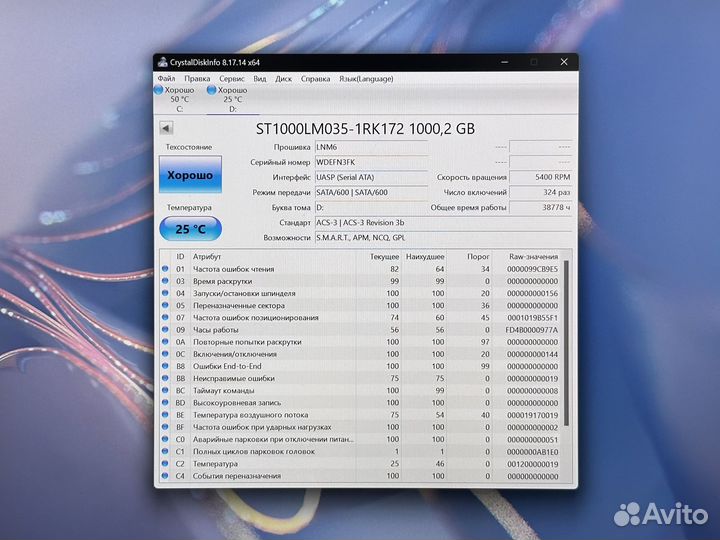Select text 'Частота ошибок чтения' in attribute list
The height and width of the screenshot is (540, 720).
(x=233, y=269)
